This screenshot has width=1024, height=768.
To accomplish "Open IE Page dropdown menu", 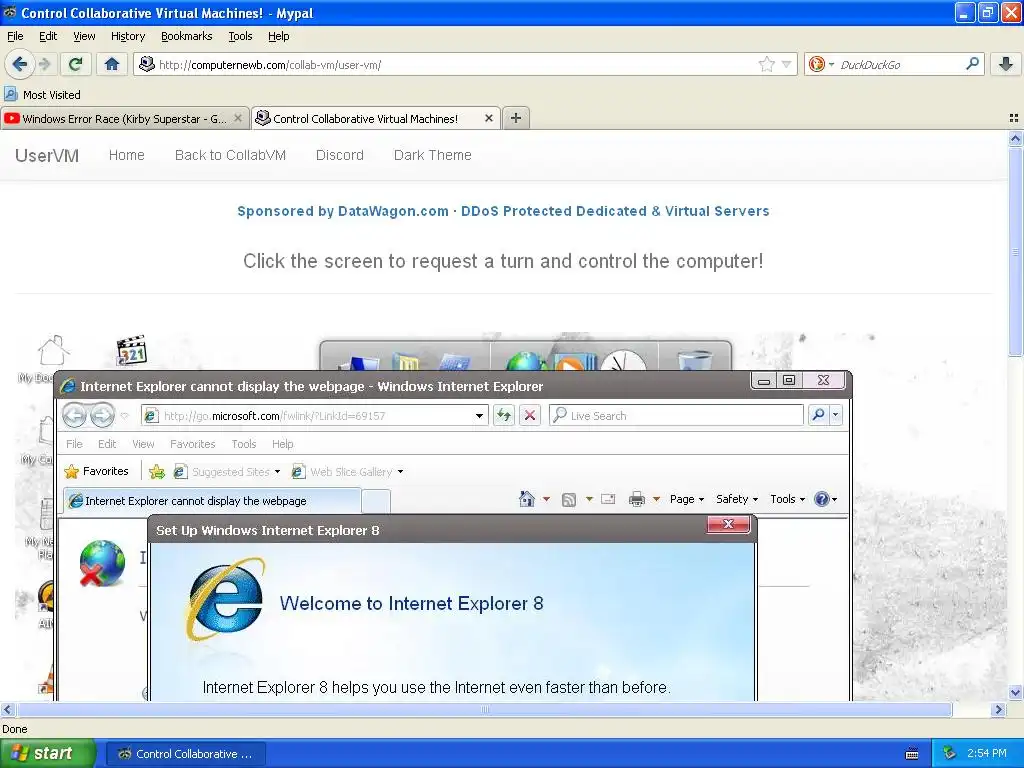I will click(x=687, y=499).
